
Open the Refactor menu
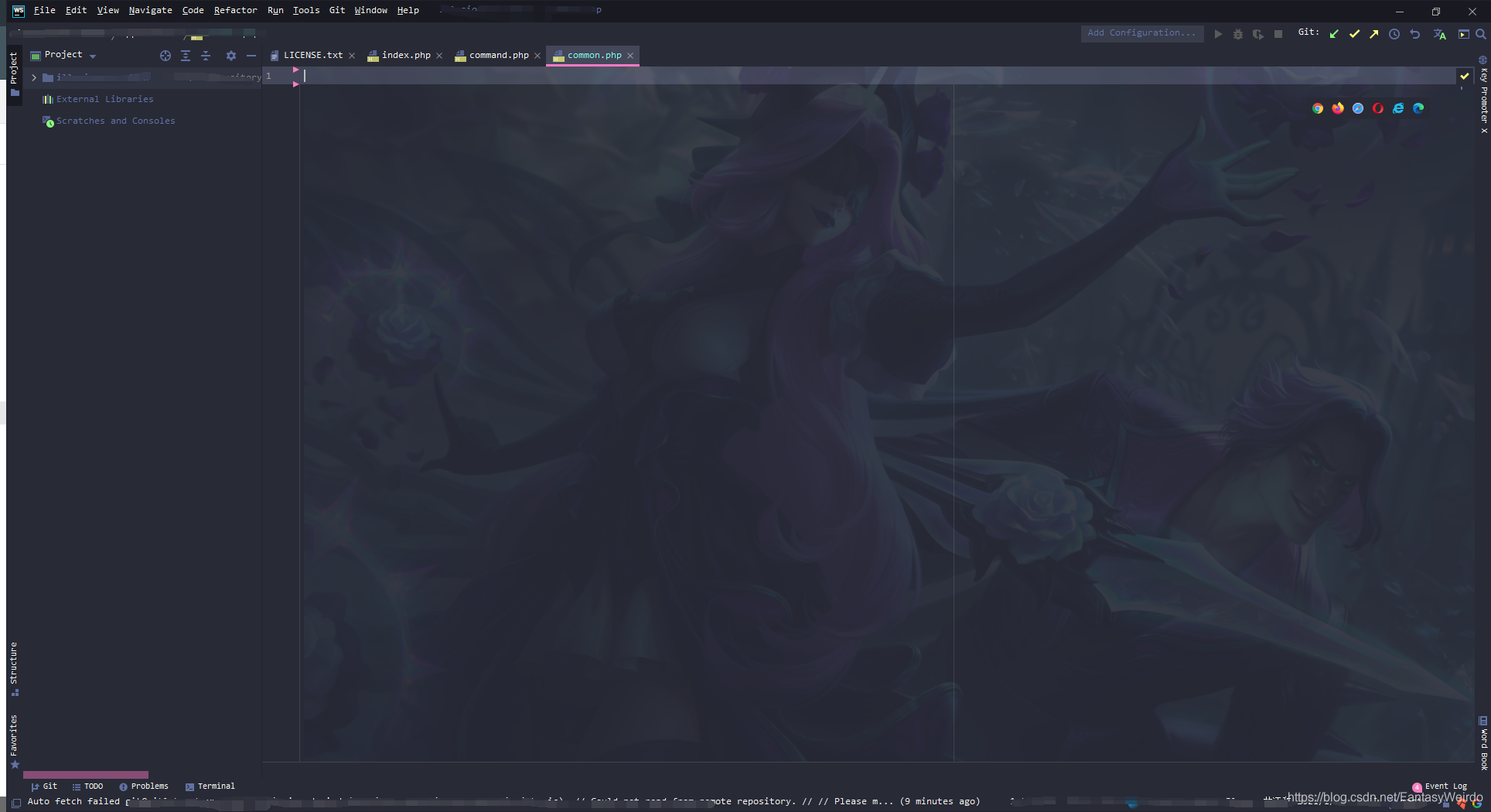click(235, 10)
